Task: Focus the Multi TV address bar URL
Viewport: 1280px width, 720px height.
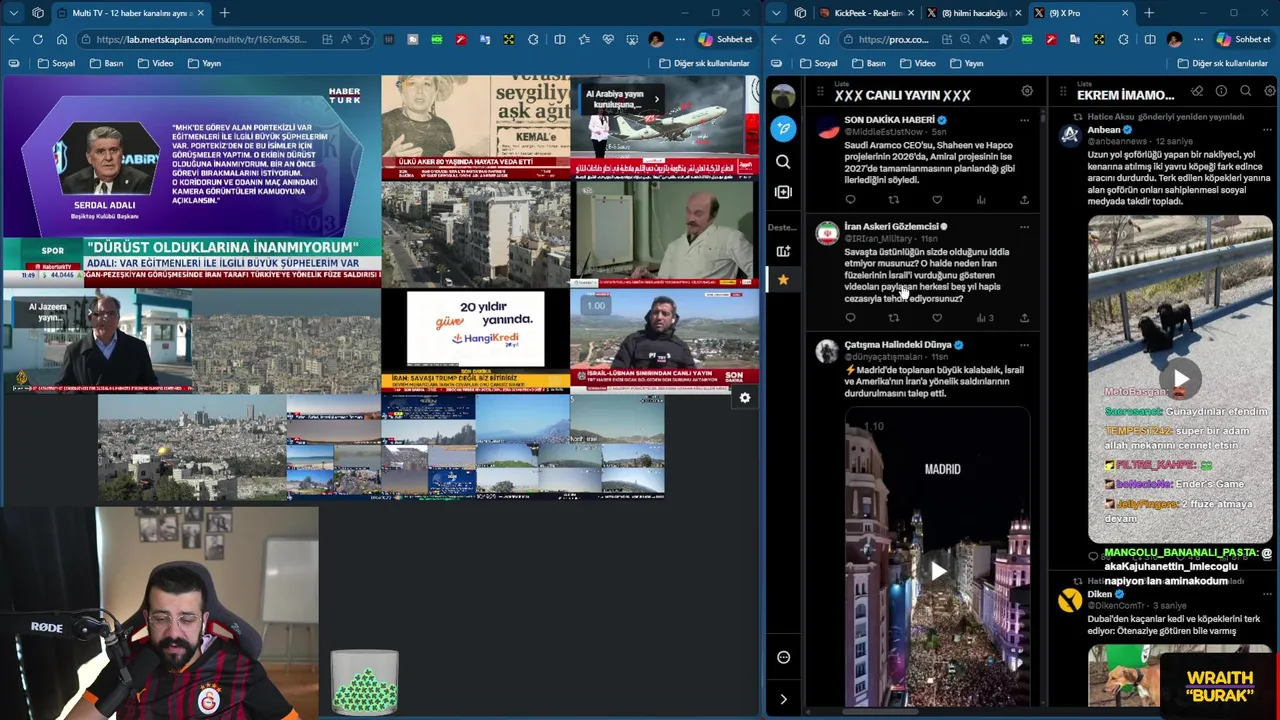Action: tap(200, 39)
